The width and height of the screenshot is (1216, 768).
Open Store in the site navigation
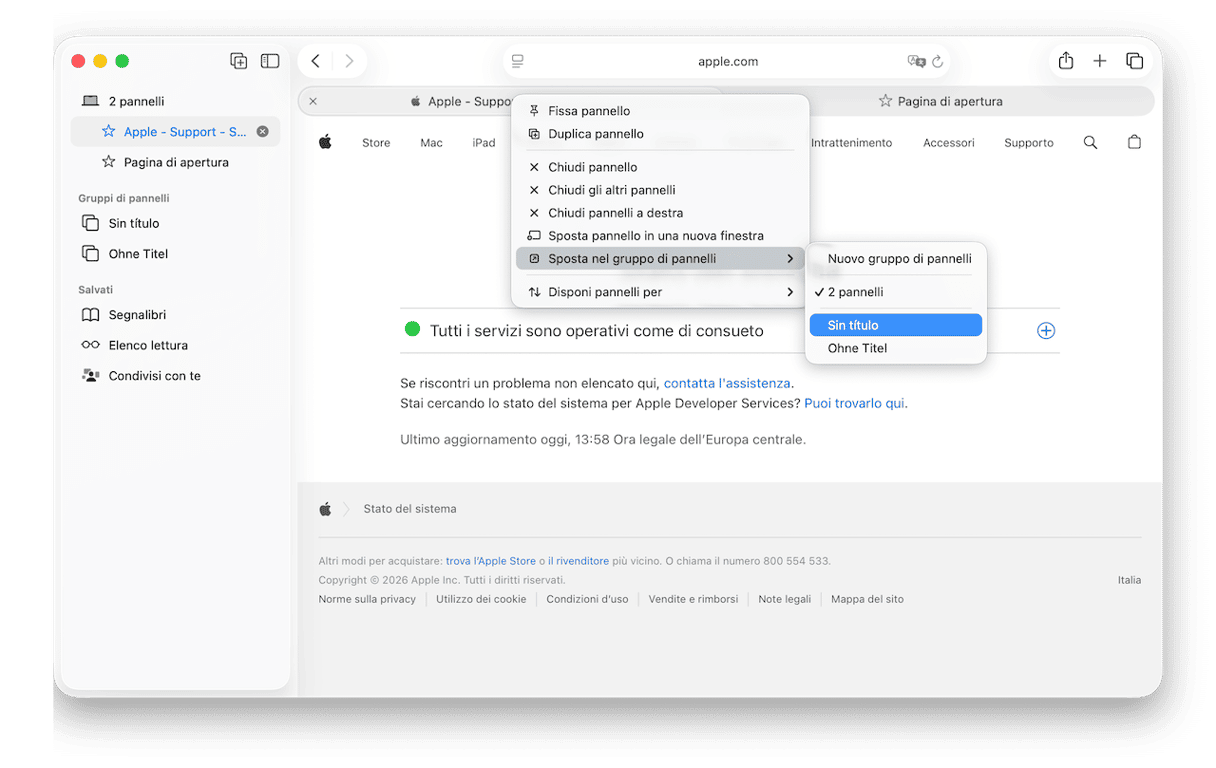(x=376, y=143)
